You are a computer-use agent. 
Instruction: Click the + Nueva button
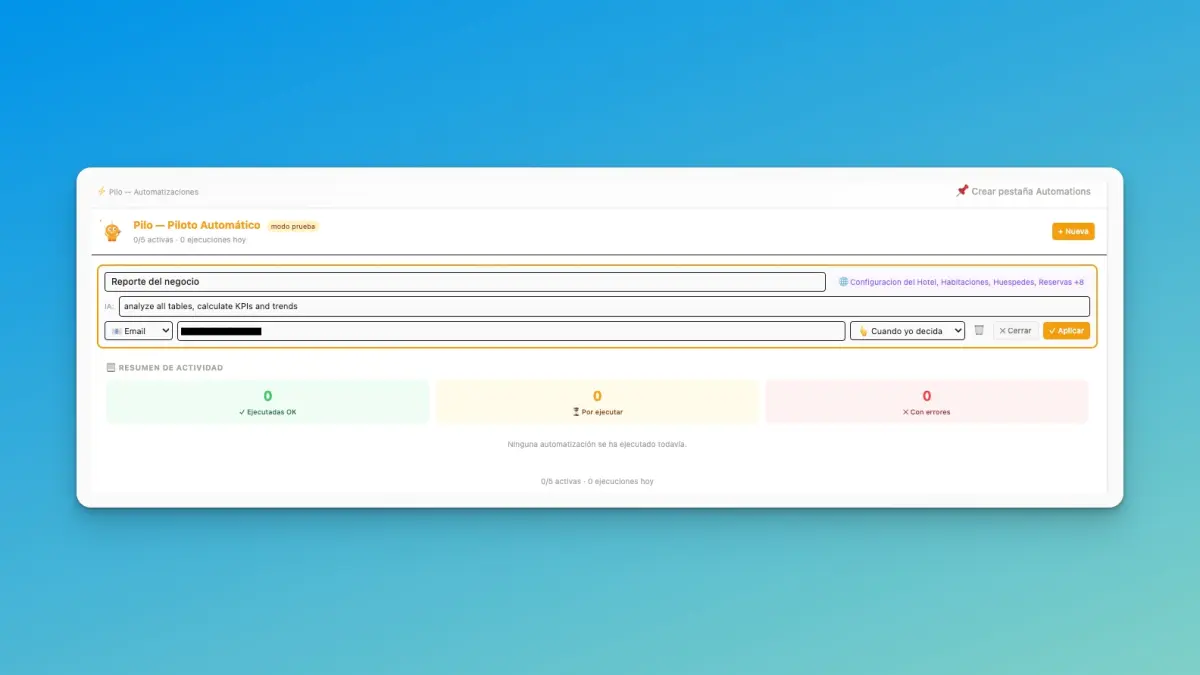(x=1073, y=231)
